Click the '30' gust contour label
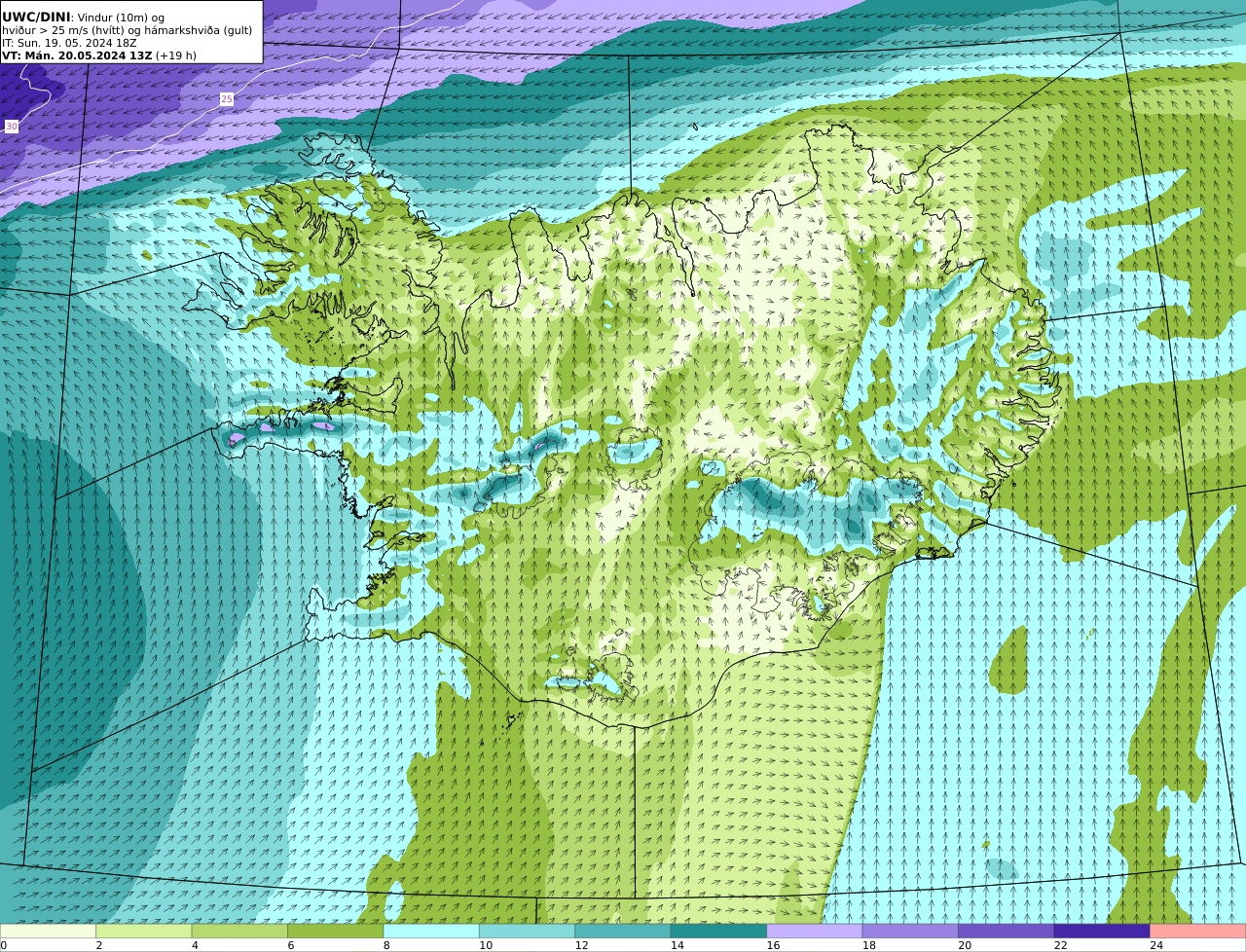 pyautogui.click(x=12, y=127)
